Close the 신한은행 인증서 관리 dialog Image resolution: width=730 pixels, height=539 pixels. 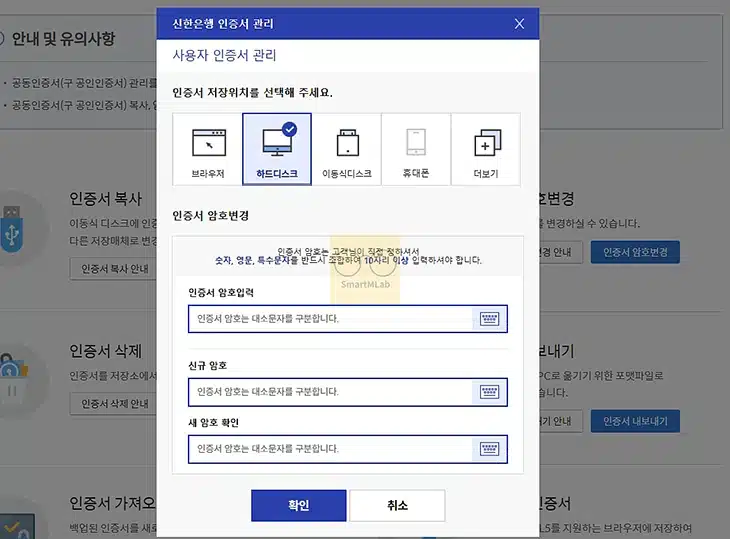(519, 24)
